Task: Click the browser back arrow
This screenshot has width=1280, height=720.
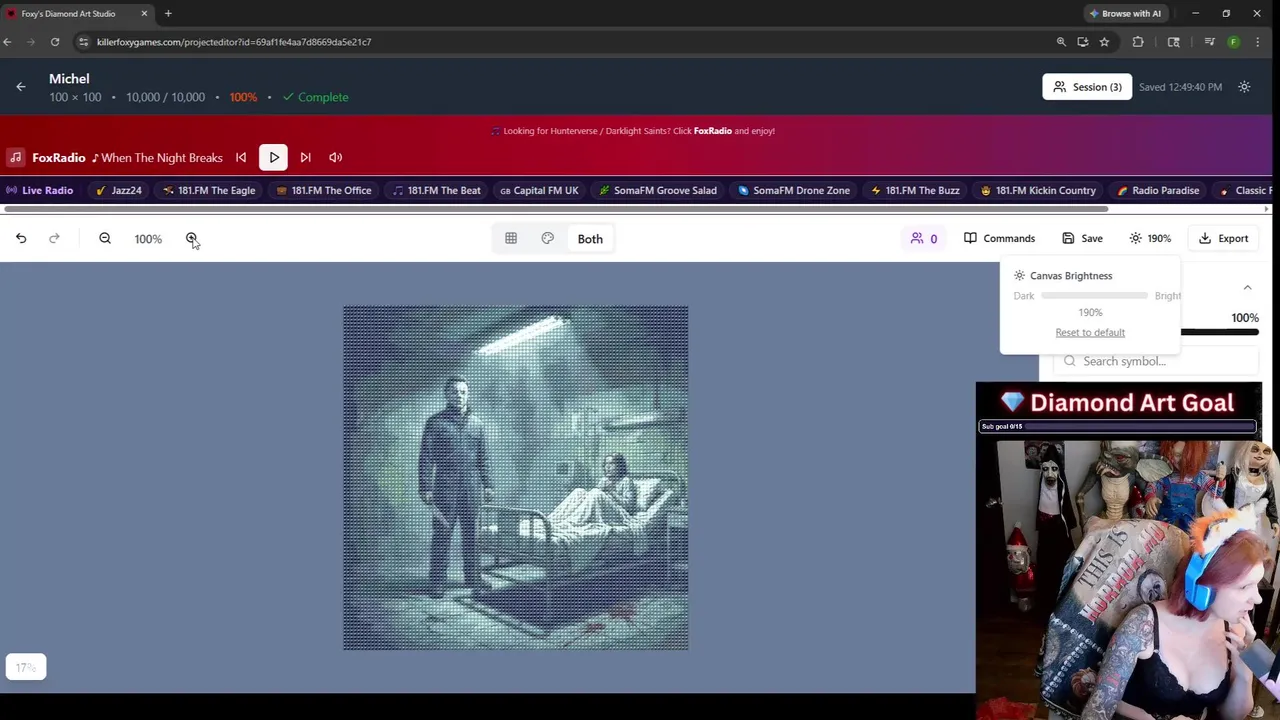Action: pyautogui.click(x=7, y=42)
